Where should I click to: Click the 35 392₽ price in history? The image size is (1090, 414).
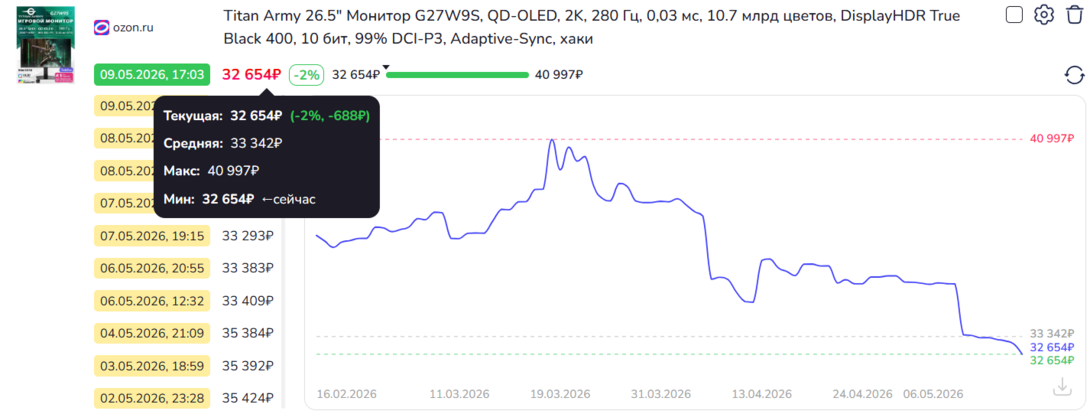point(248,365)
